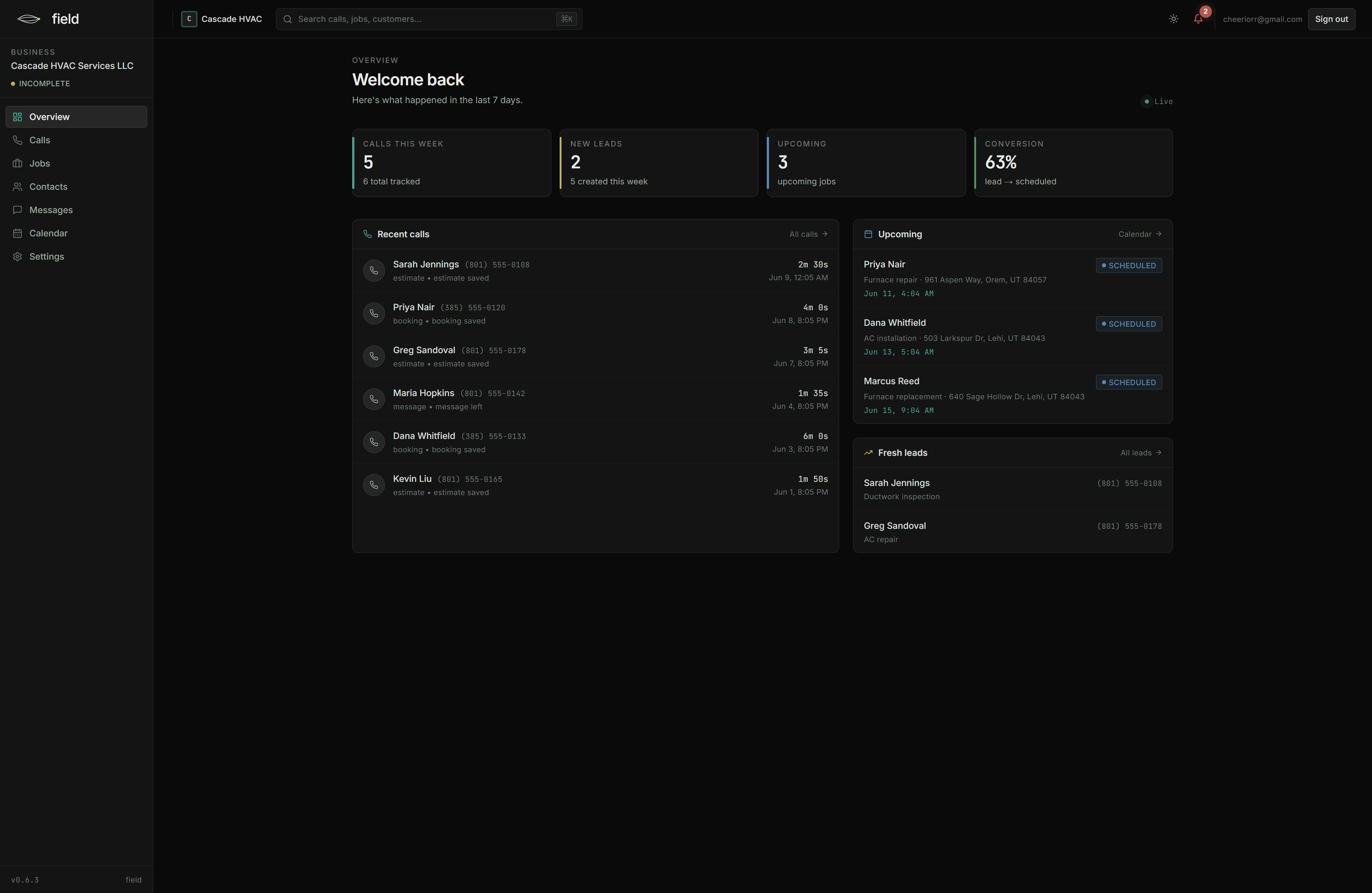Open Maria Hopkins call entry
The width and height of the screenshot is (1372, 893).
pyautogui.click(x=595, y=399)
